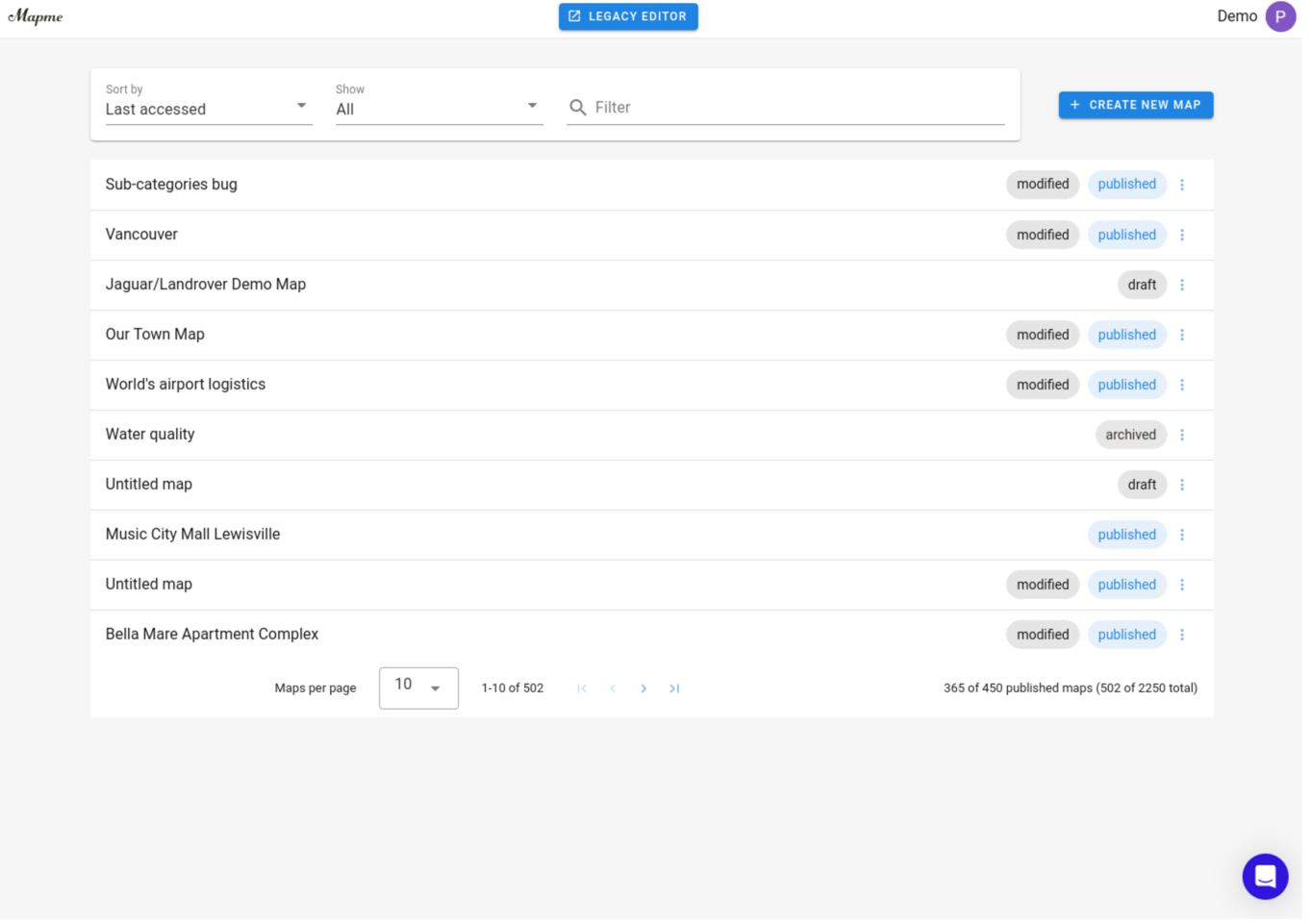This screenshot has height=924, width=1311.
Task: Click the Mapme logo
Action: pos(36,16)
